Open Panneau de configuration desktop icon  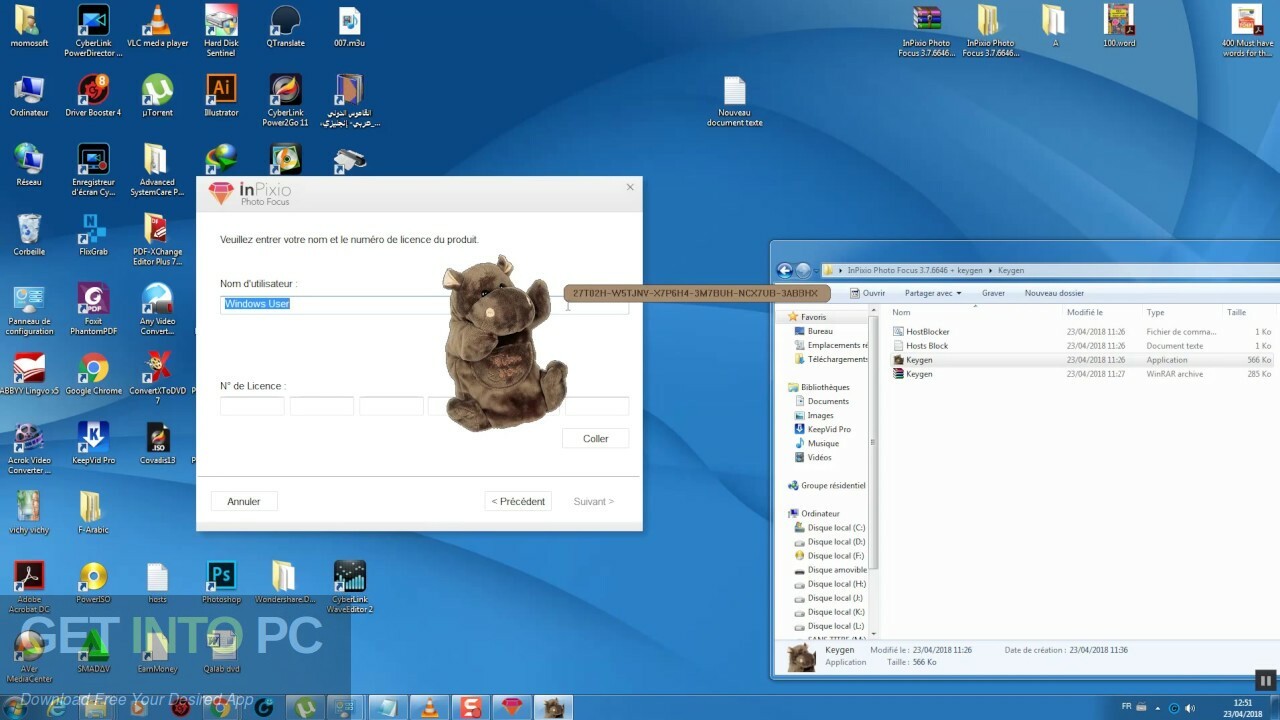(x=29, y=309)
